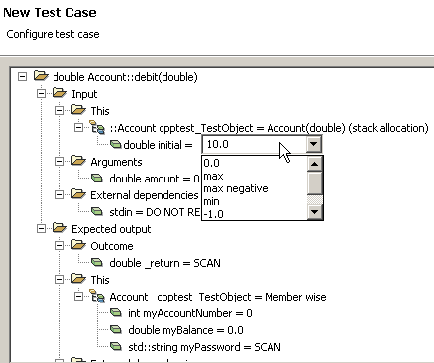434x363 pixels.
Task: Click the Expected output folder icon
Action: (x=60, y=228)
